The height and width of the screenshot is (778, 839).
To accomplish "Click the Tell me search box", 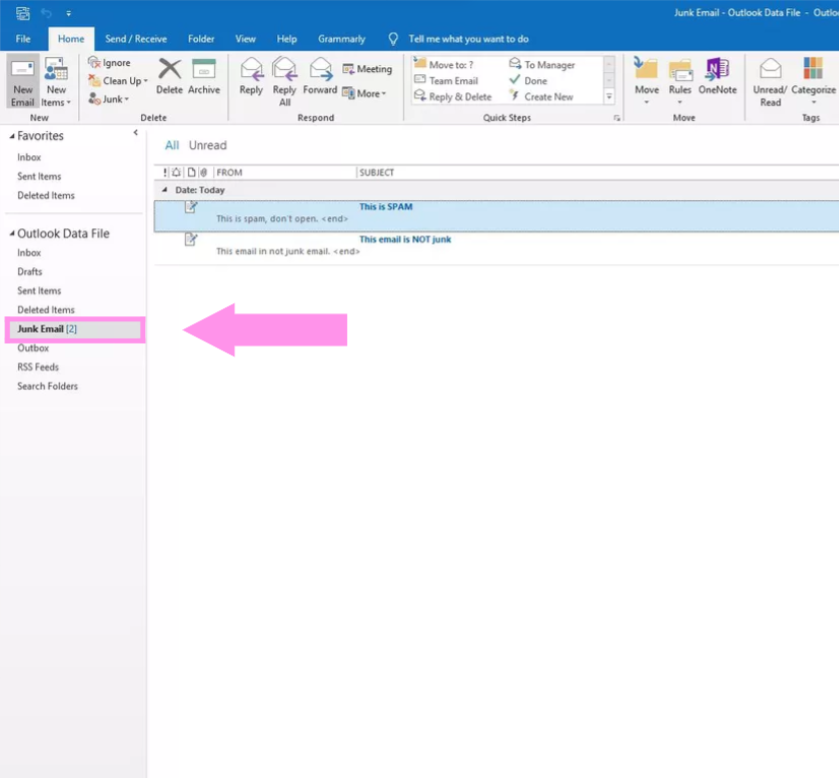I will pos(468,39).
